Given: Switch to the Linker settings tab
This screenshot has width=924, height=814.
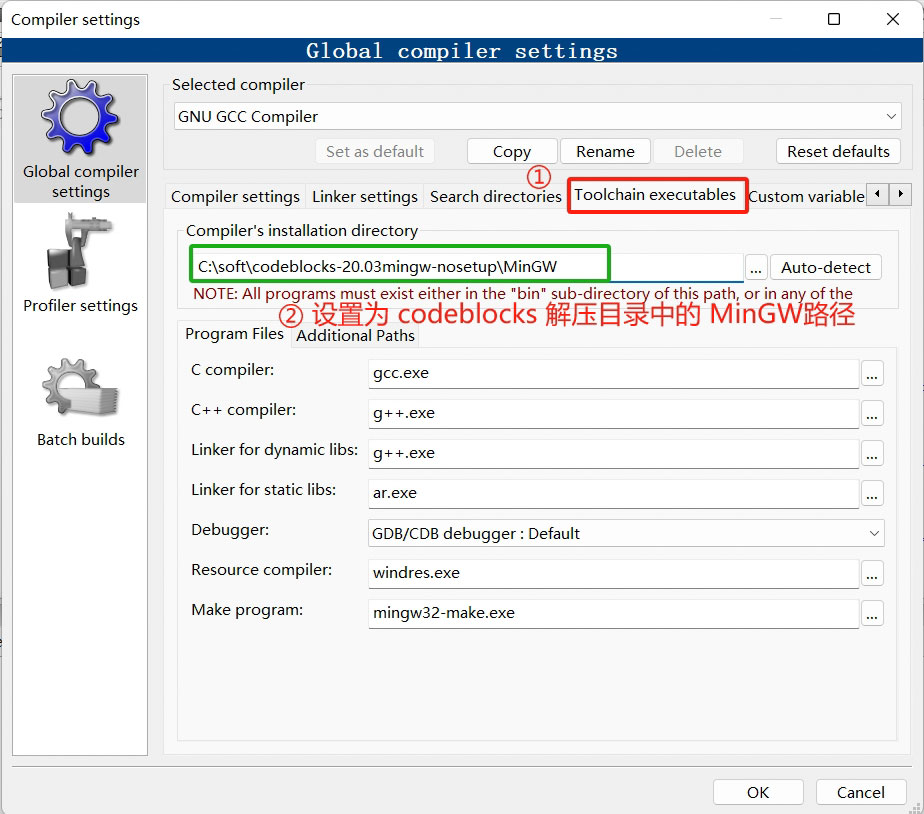Looking at the screenshot, I should [x=365, y=196].
